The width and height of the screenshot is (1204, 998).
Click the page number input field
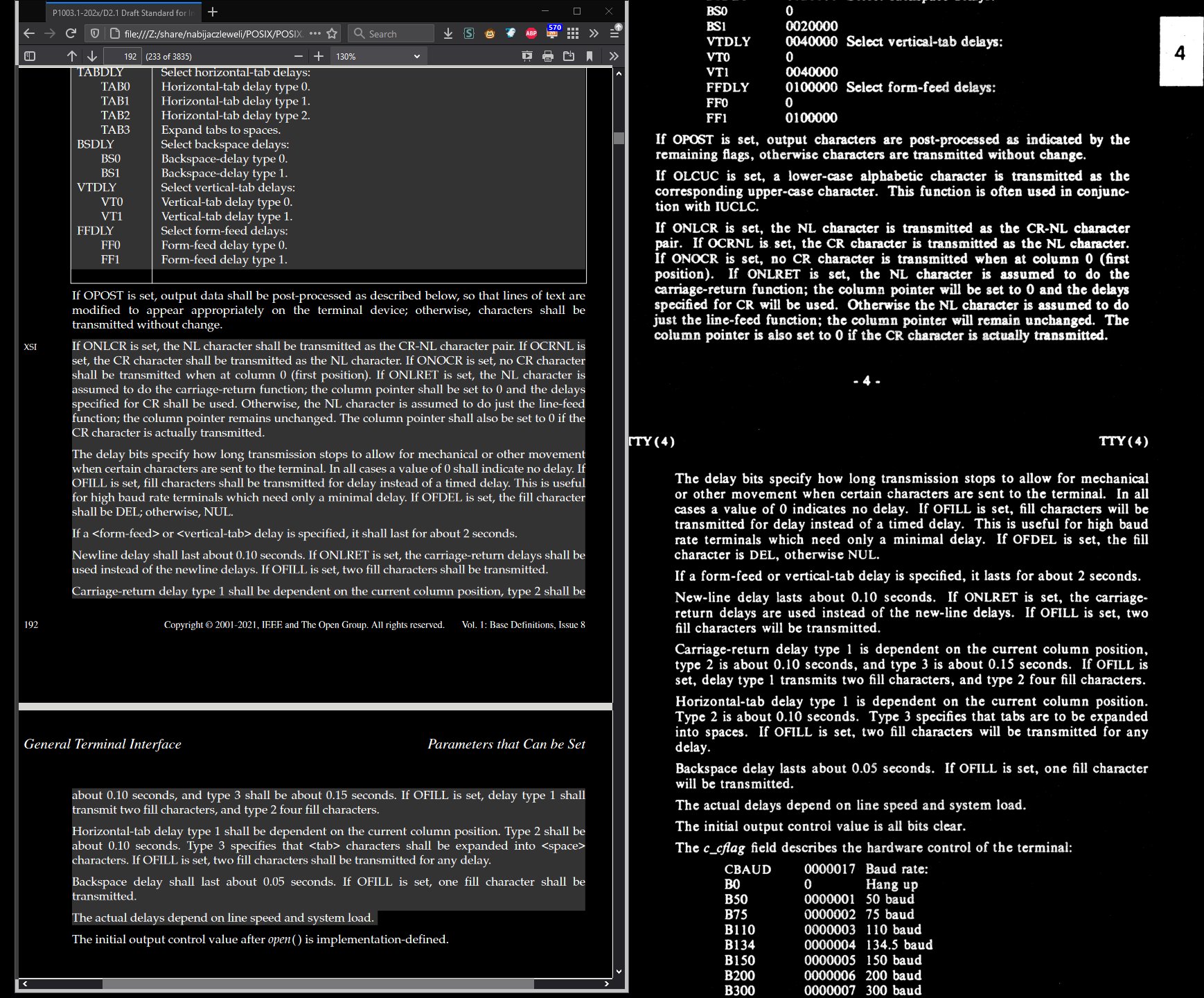[x=123, y=56]
